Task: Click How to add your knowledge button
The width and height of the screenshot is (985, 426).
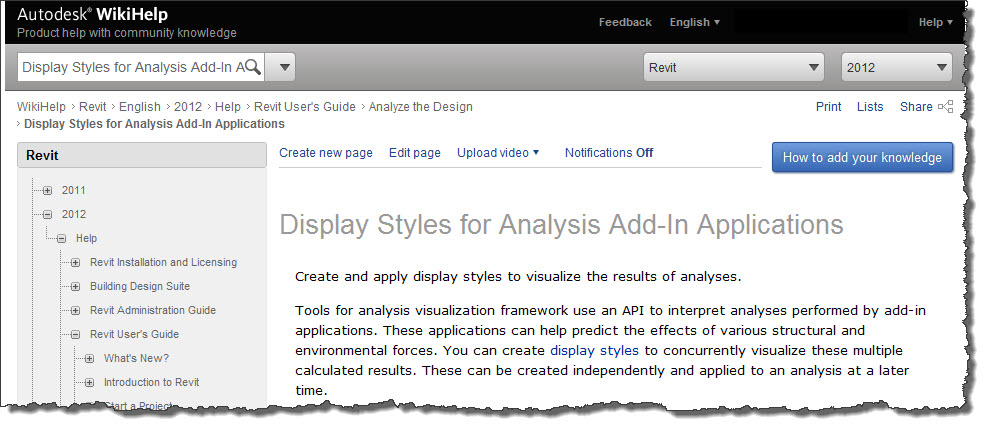Action: pos(862,157)
